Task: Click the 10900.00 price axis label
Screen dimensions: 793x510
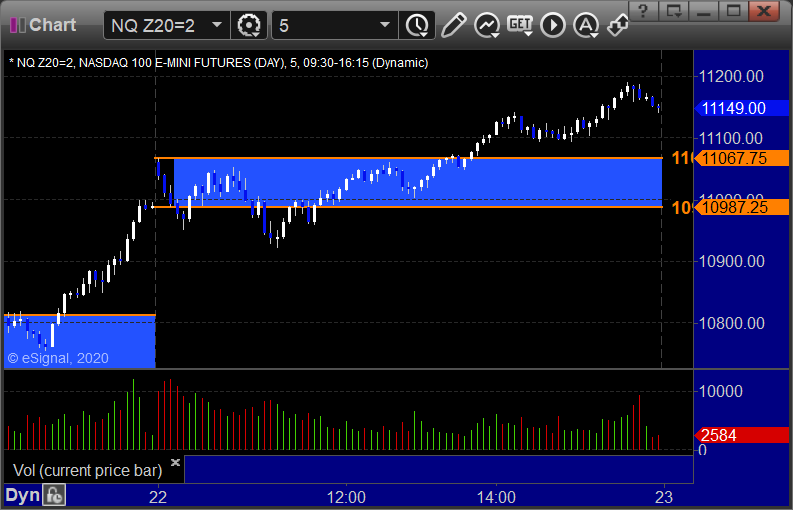Action: point(731,261)
